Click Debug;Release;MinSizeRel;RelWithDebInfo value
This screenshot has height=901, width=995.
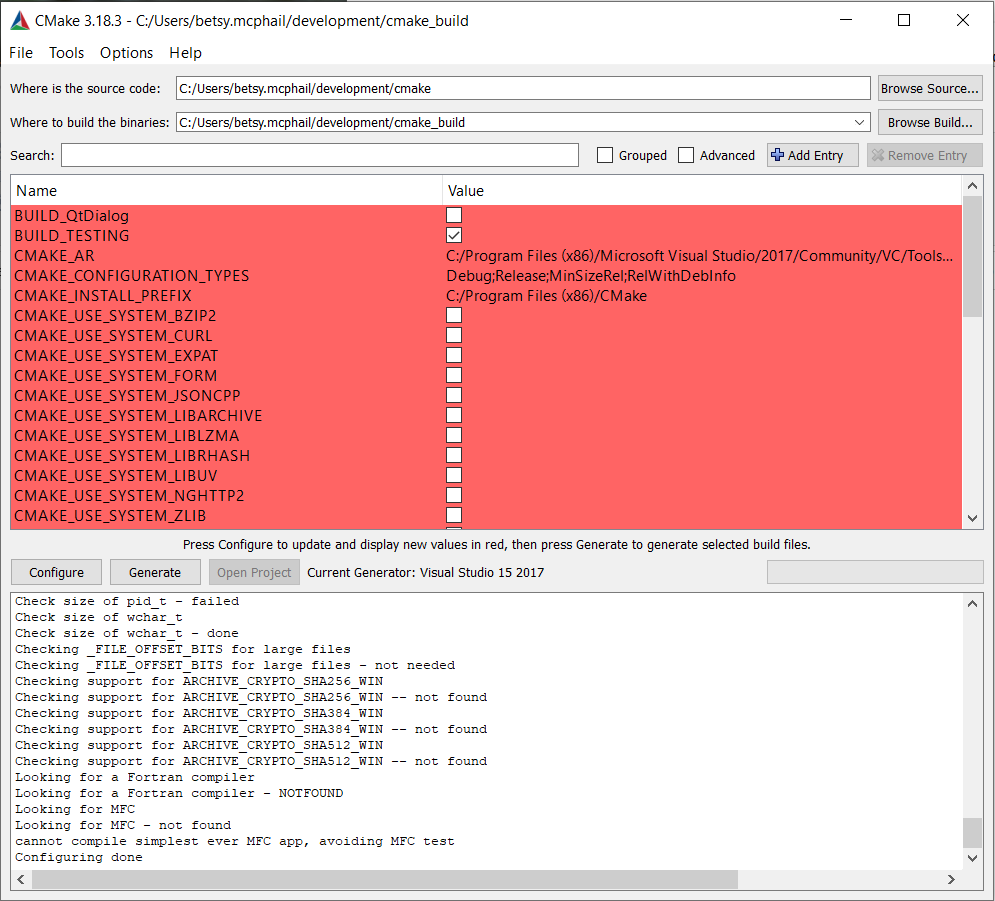[x=591, y=275]
